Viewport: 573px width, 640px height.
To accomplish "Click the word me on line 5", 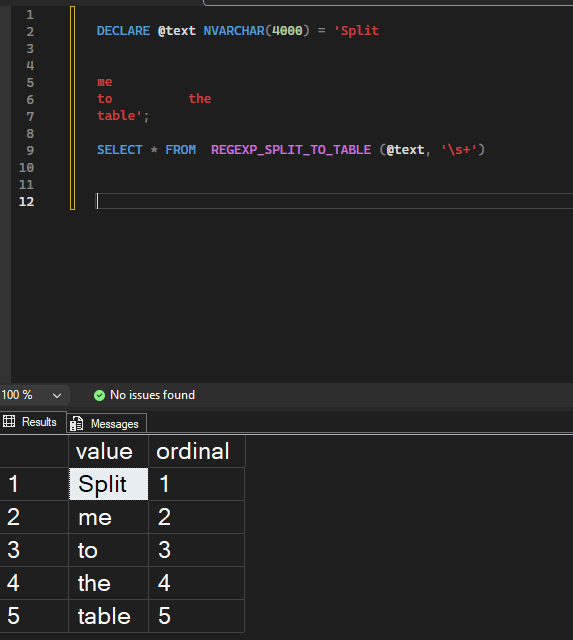I will point(104,82).
